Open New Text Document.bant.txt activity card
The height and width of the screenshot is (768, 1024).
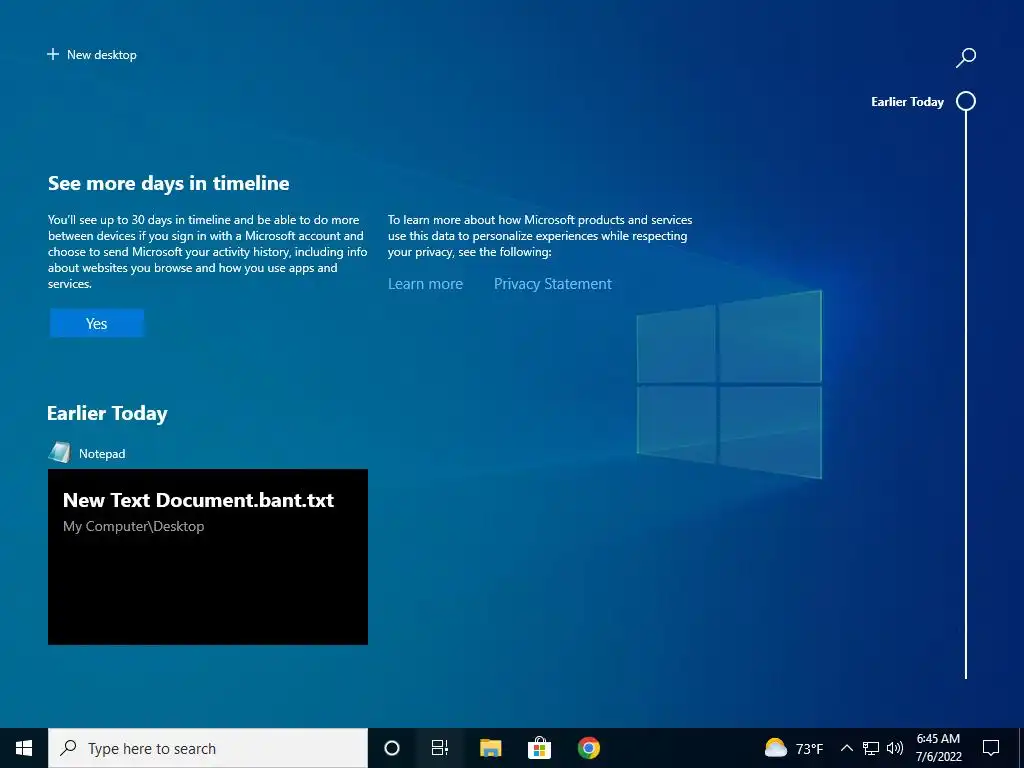(208, 556)
